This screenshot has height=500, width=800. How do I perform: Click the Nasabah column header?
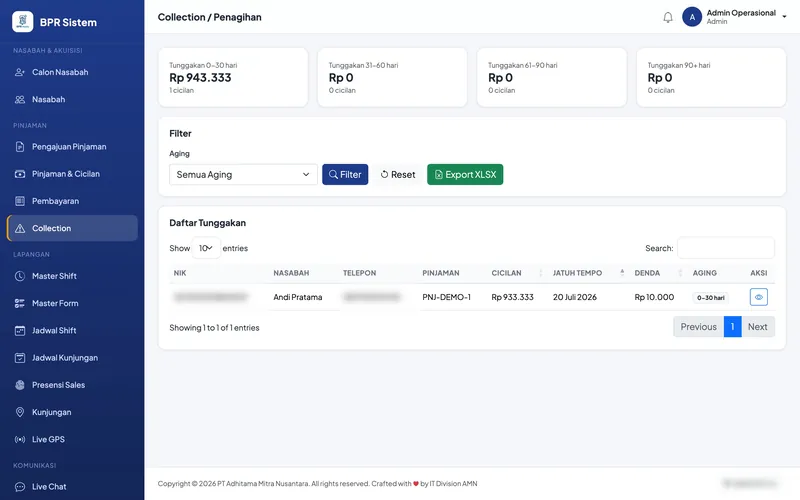[x=304, y=273]
